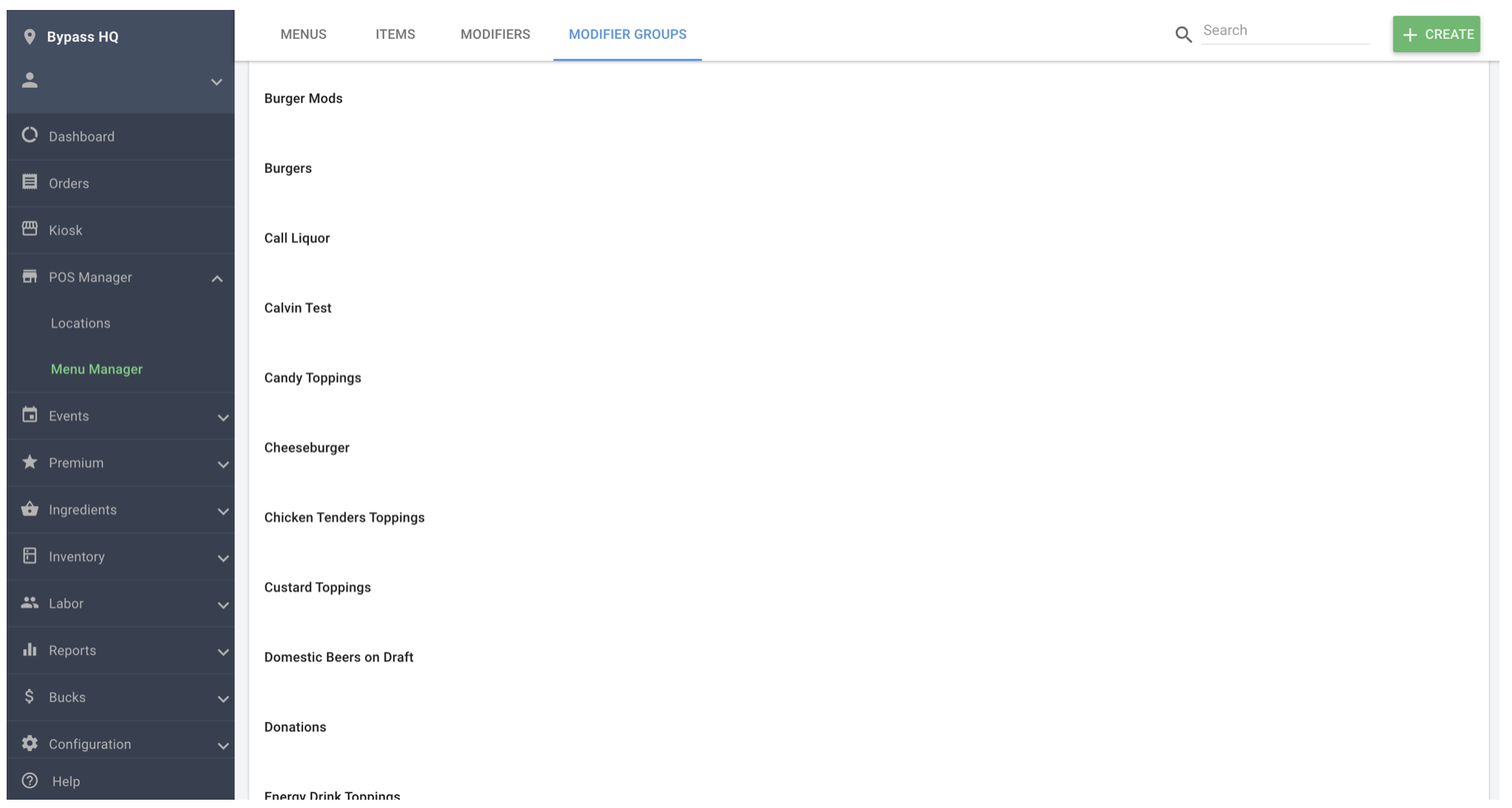Click the Inventory icon in sidebar

coord(30,555)
